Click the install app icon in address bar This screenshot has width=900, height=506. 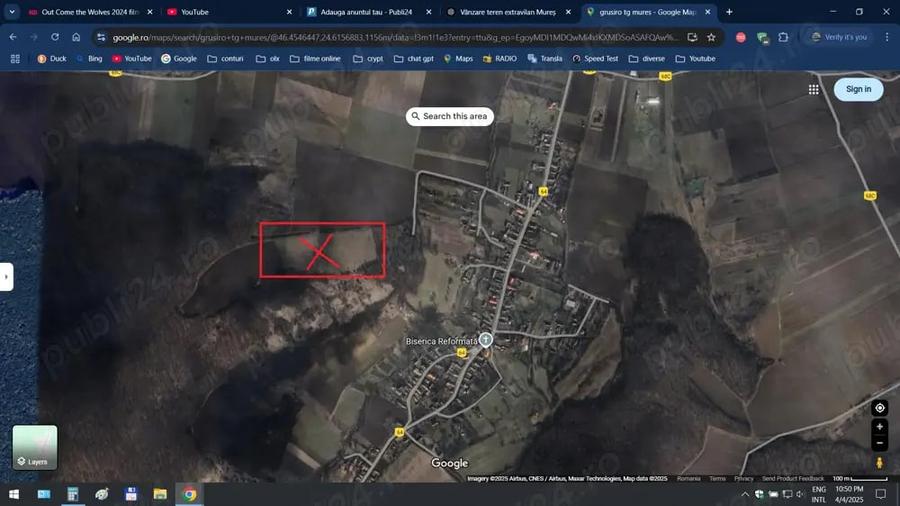pos(692,37)
